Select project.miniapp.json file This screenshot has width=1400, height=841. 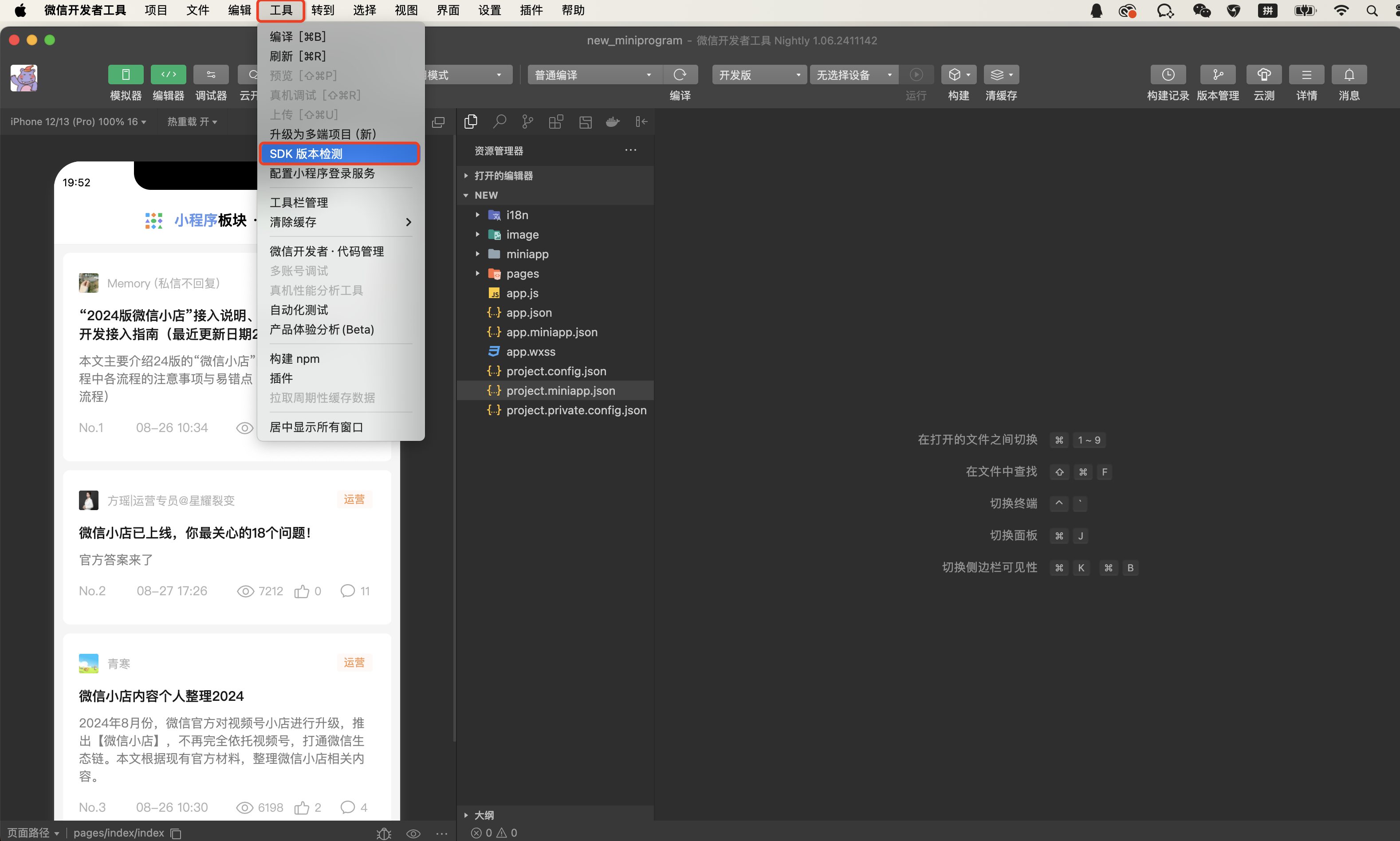555,390
